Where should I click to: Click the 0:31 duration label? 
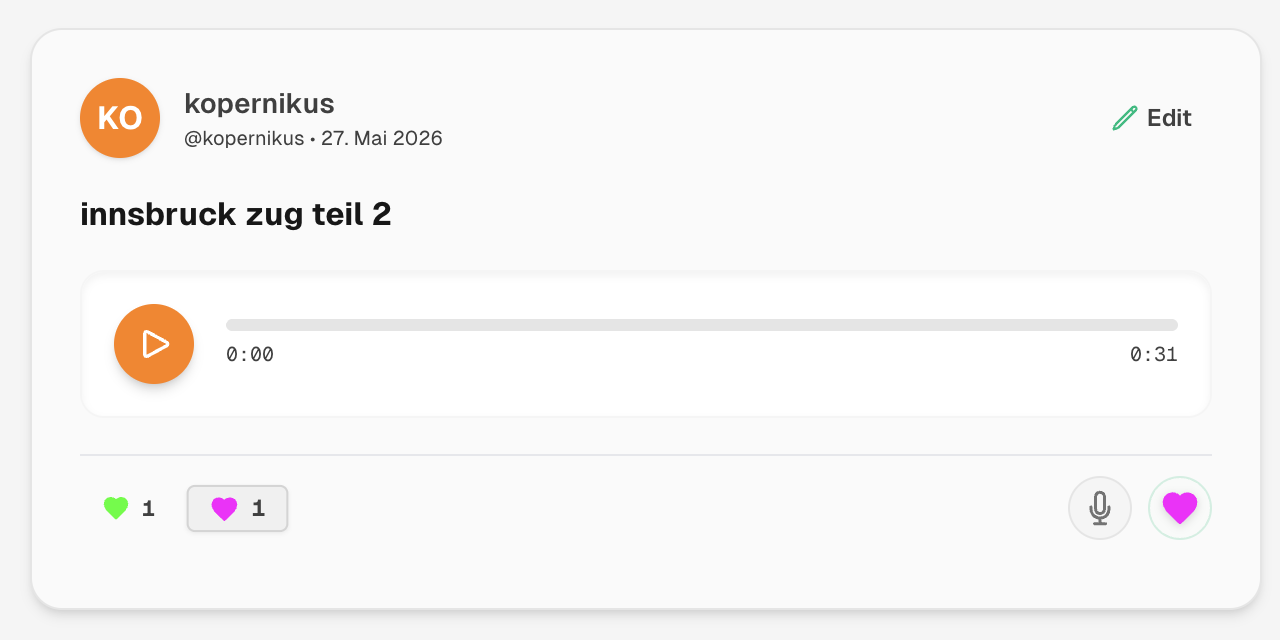point(1154,355)
